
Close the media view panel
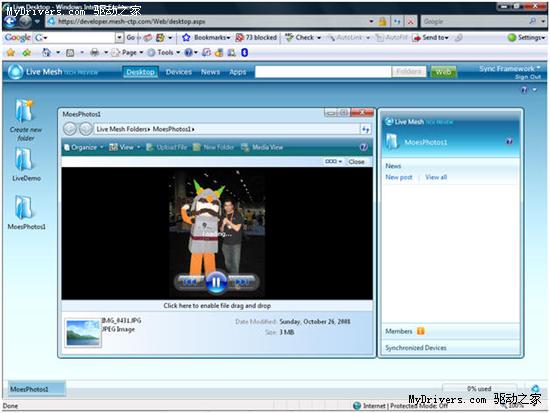pyautogui.click(x=356, y=161)
